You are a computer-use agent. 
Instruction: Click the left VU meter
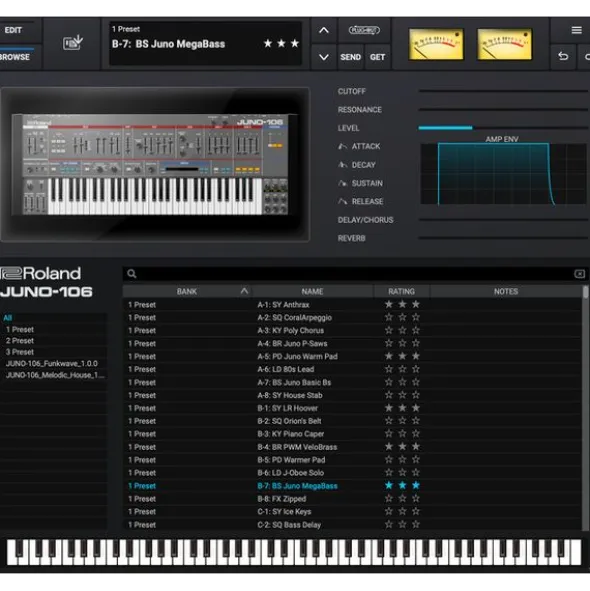click(436, 44)
